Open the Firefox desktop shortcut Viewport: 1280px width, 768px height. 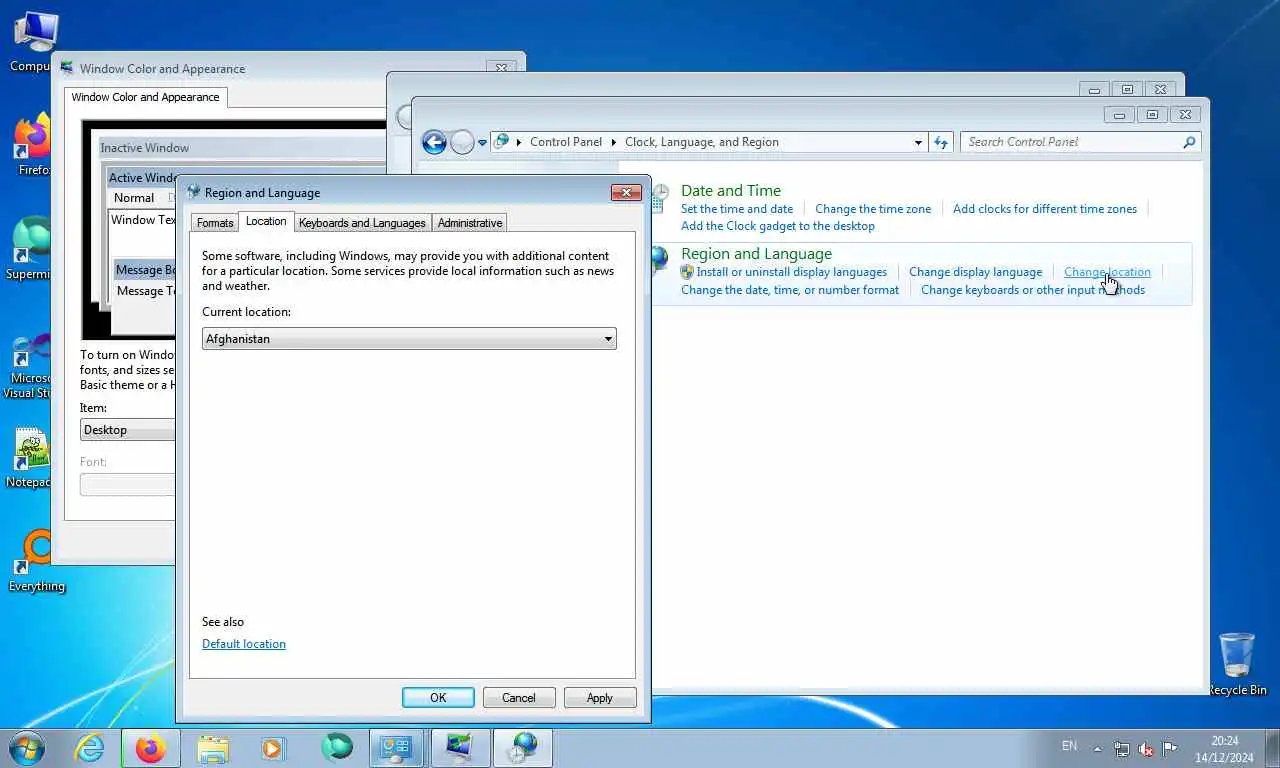[x=32, y=146]
